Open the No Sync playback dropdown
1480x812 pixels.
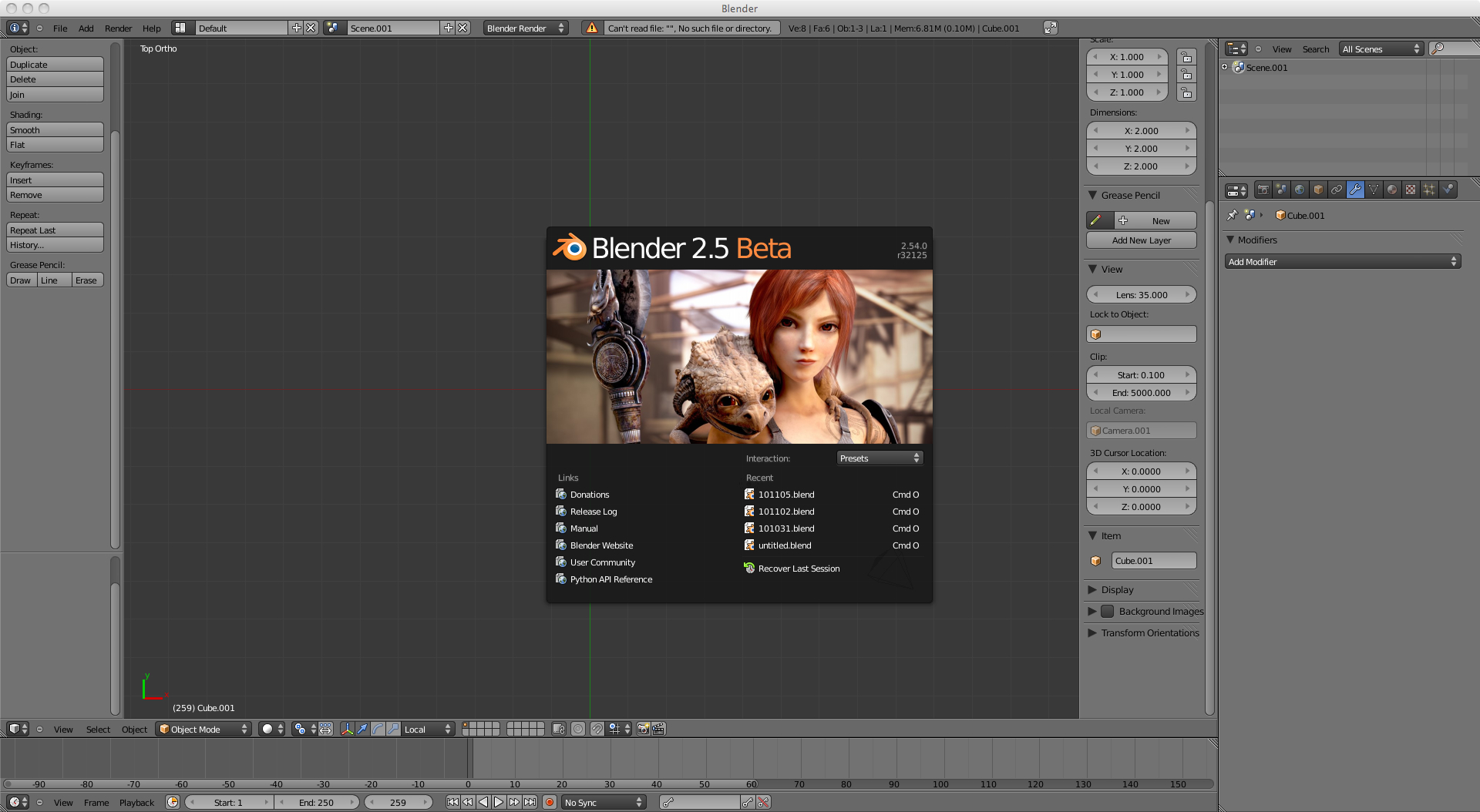[x=604, y=802]
